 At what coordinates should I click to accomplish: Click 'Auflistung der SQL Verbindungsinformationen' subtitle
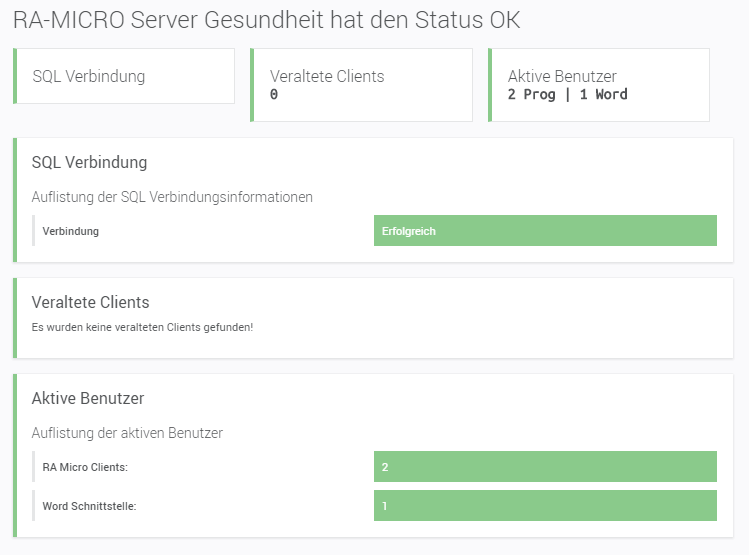(x=172, y=197)
